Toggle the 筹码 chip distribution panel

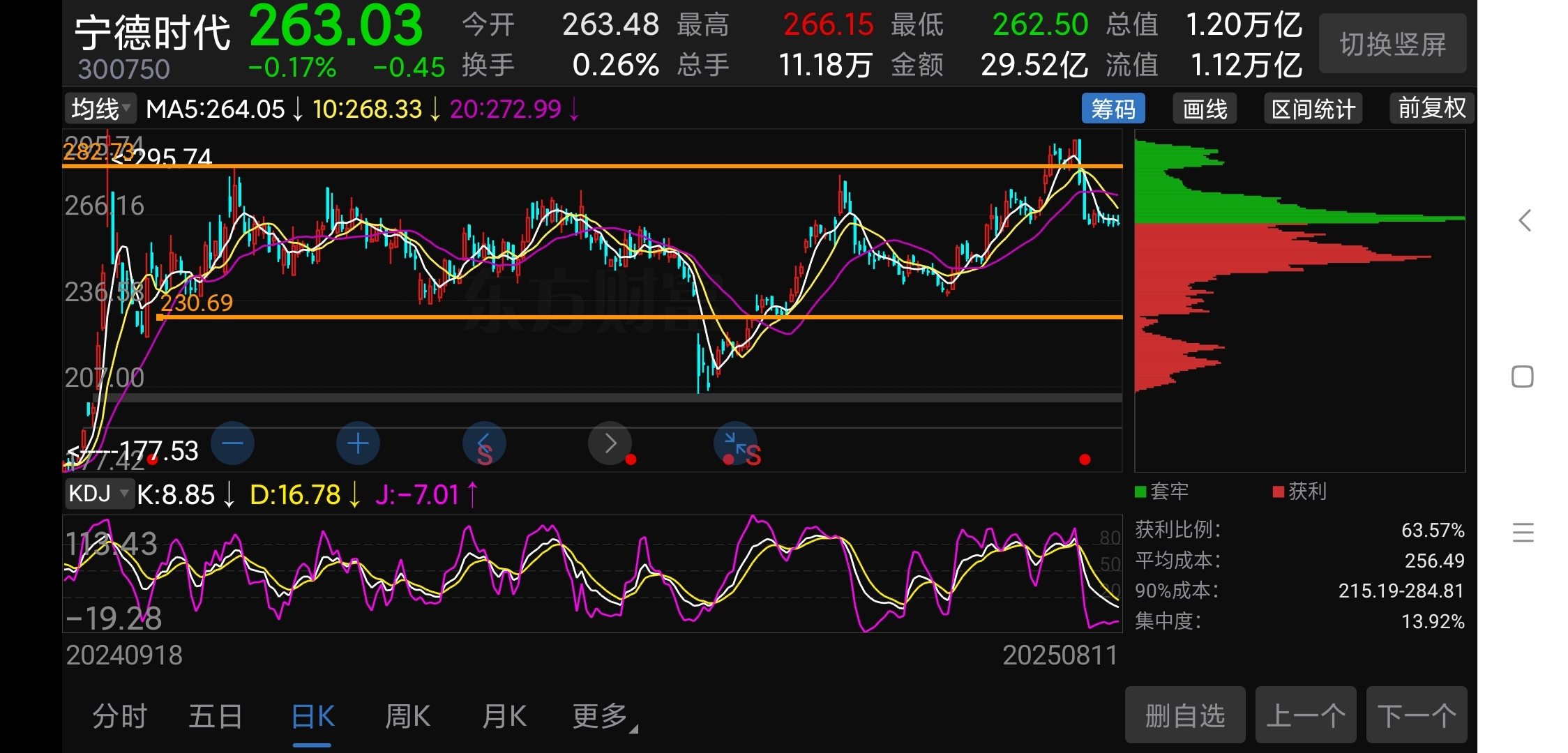[x=1113, y=109]
